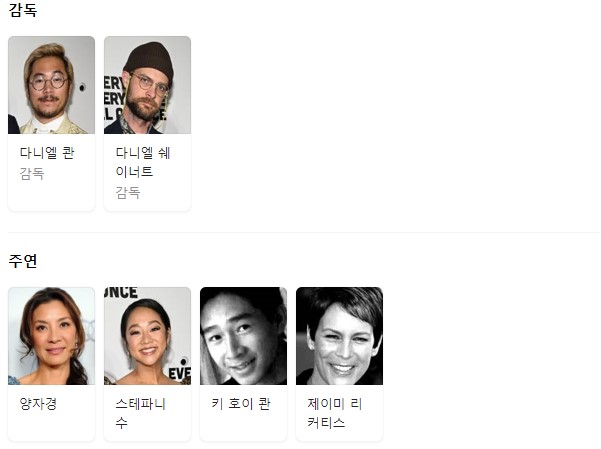The image size is (601, 449).
Task: Click the 다니엘 쉐이너트 name text
Action: 143,162
